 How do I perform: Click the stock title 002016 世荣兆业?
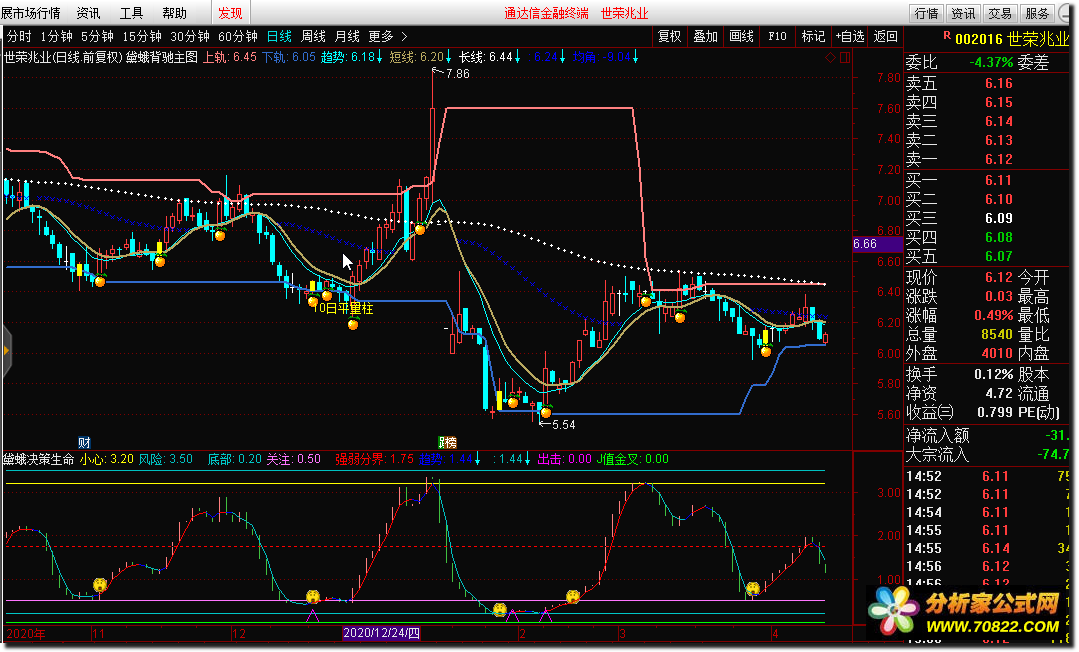tap(1012, 40)
